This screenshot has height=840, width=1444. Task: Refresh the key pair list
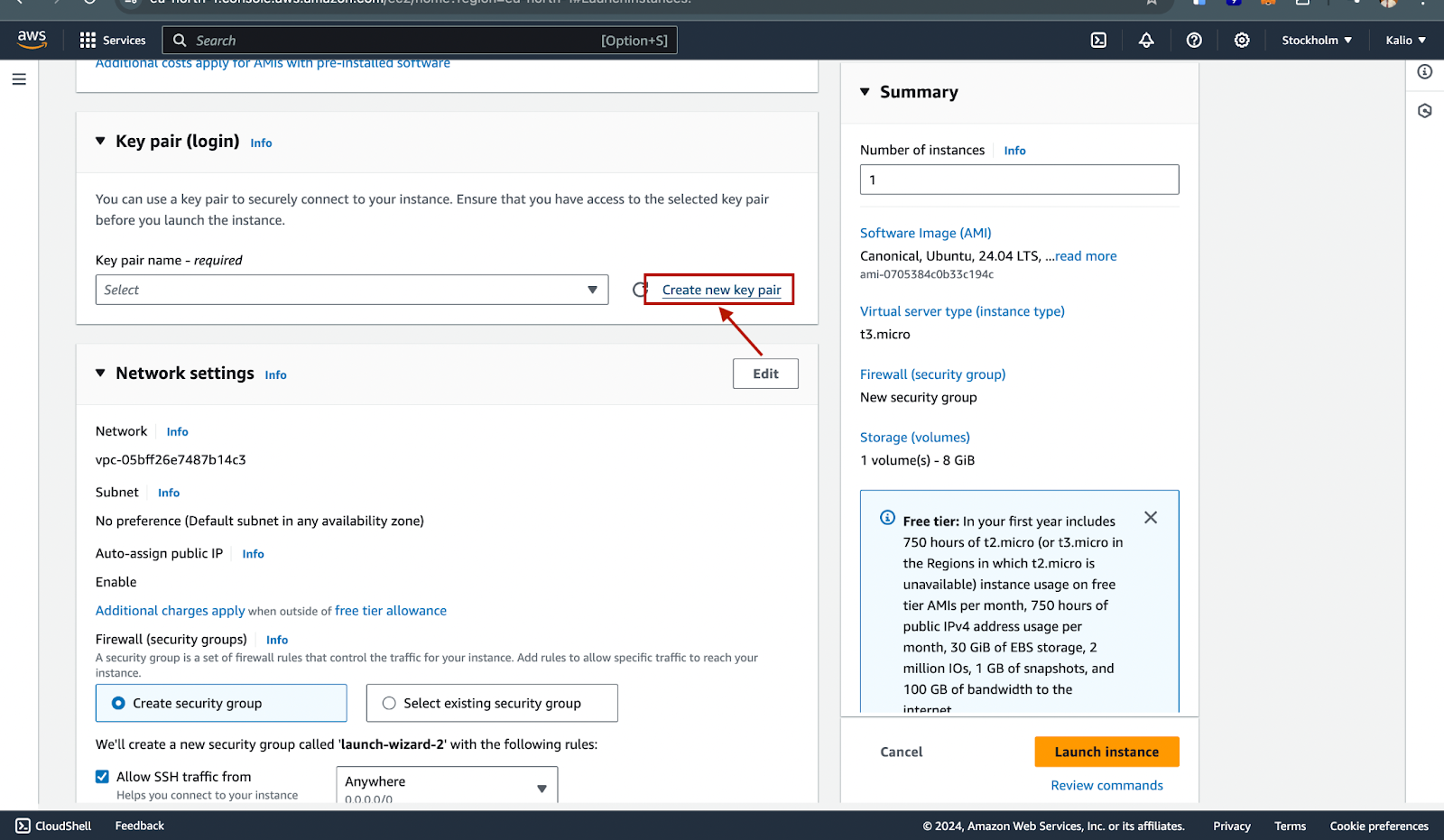pos(640,290)
